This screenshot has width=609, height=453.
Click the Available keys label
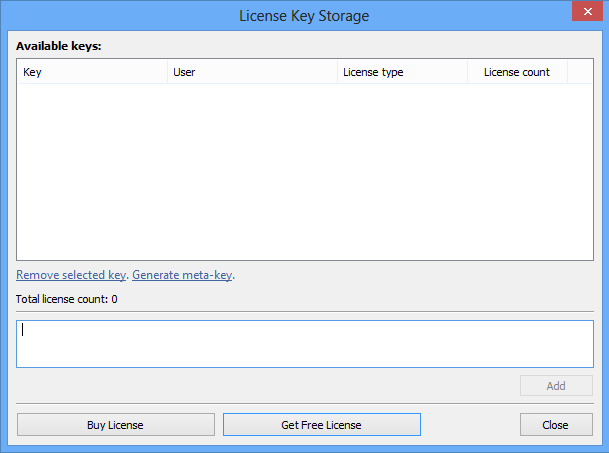[x=59, y=46]
